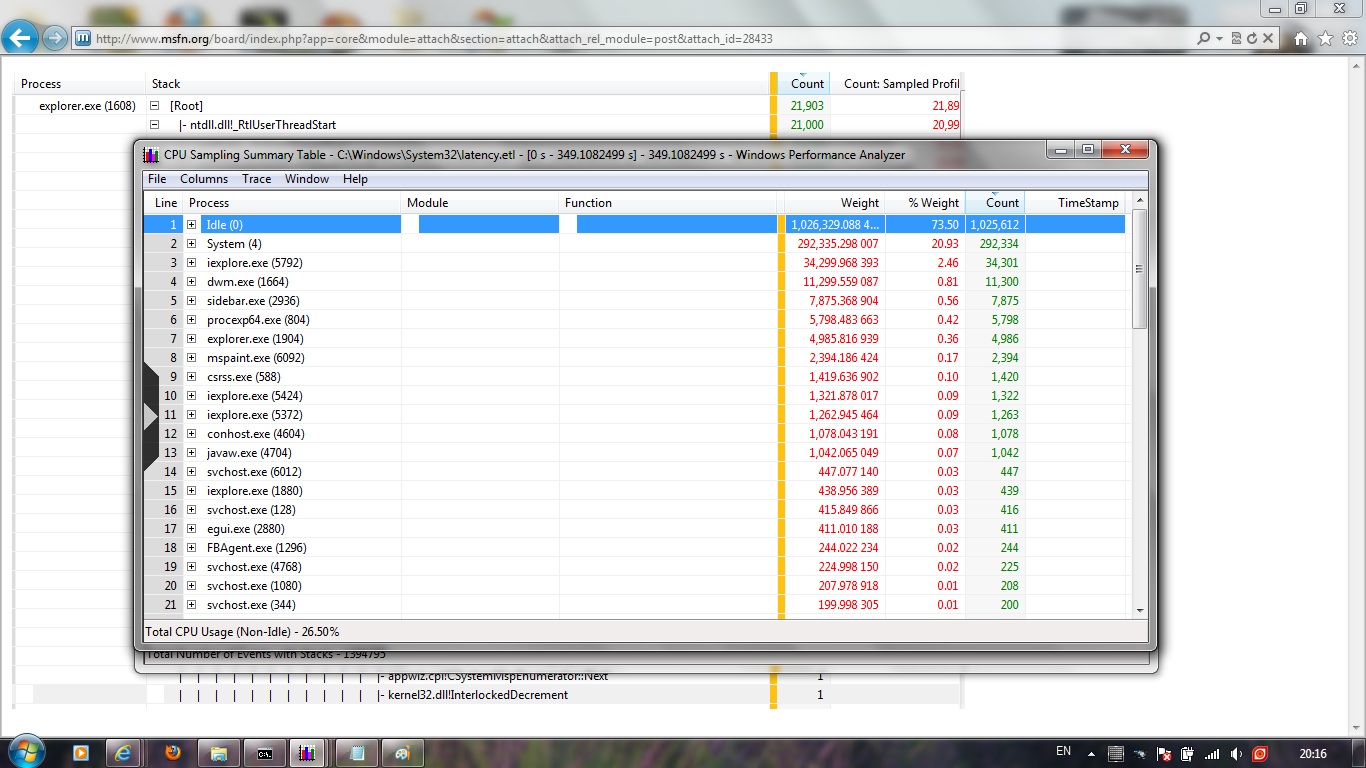Sort by the % Weight column header

point(925,203)
